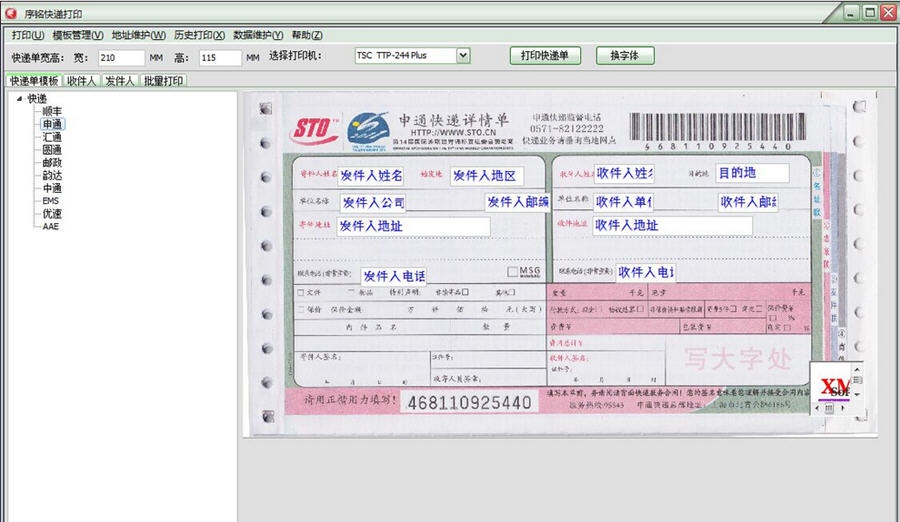Screen dimensions: 900x522
Task: Select 汇通 in the courier tree
Action: coord(52,137)
